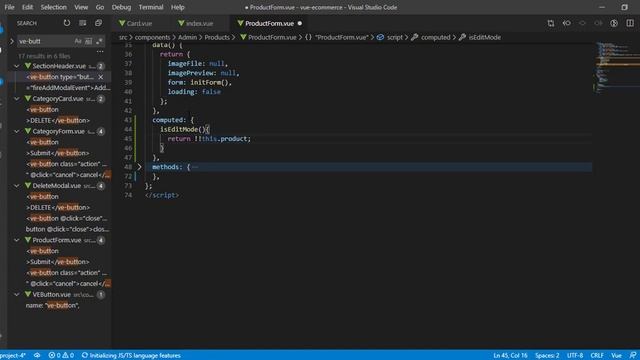Open the name: "ve-button" result under VEButton.vue
The height and width of the screenshot is (360, 640).
[52, 305]
